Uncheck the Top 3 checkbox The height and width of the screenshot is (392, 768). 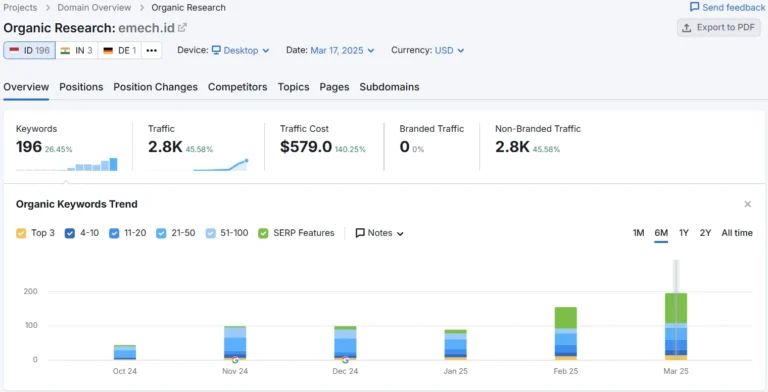pos(21,233)
